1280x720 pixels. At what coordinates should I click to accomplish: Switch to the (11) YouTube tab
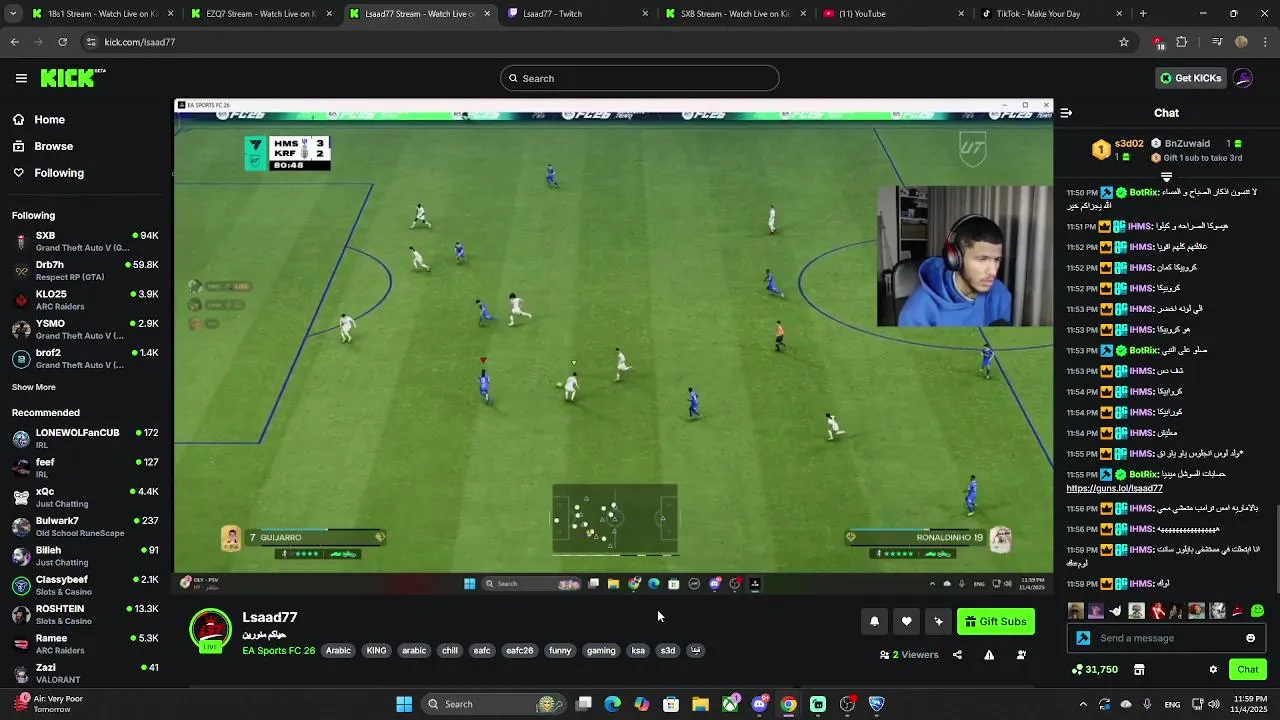click(x=893, y=14)
